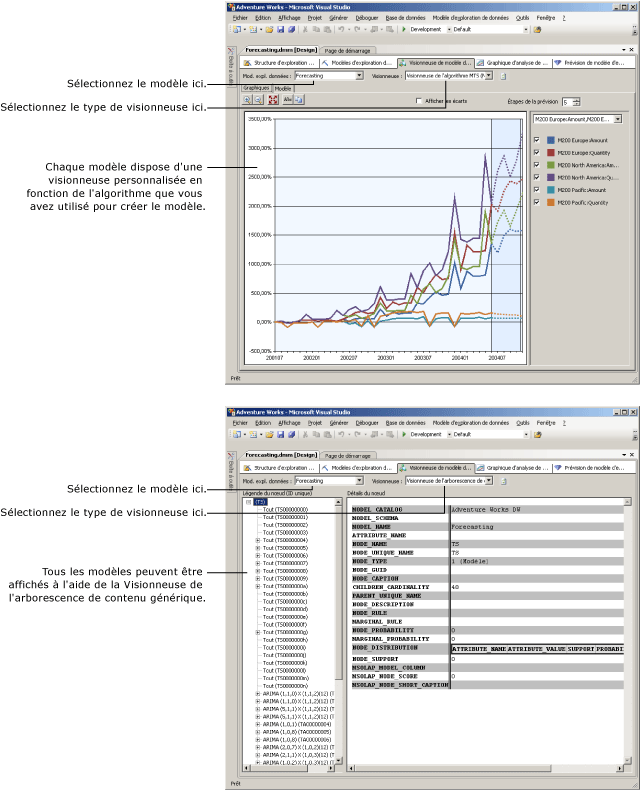The height and width of the screenshot is (790, 641).
Task: Open Forecasting model dropdown in lower window
Action: pyautogui.click(x=359, y=481)
